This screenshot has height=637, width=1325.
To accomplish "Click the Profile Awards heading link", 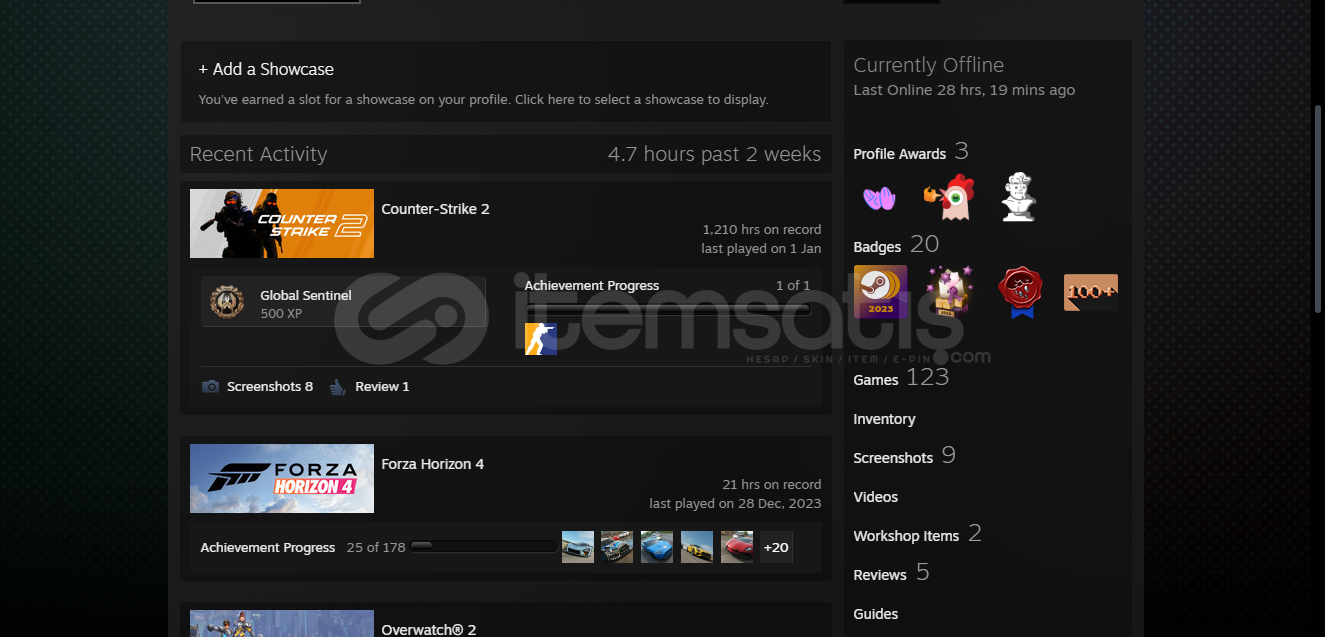I will [900, 154].
